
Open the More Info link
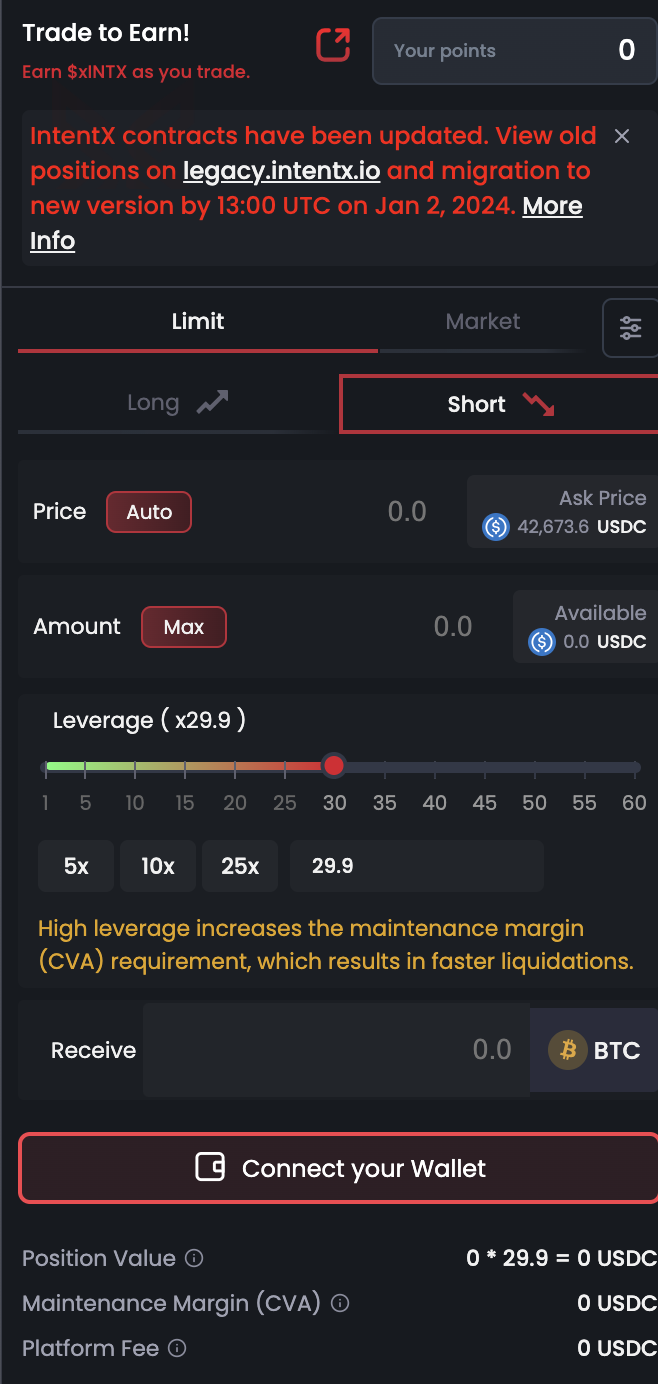point(551,206)
